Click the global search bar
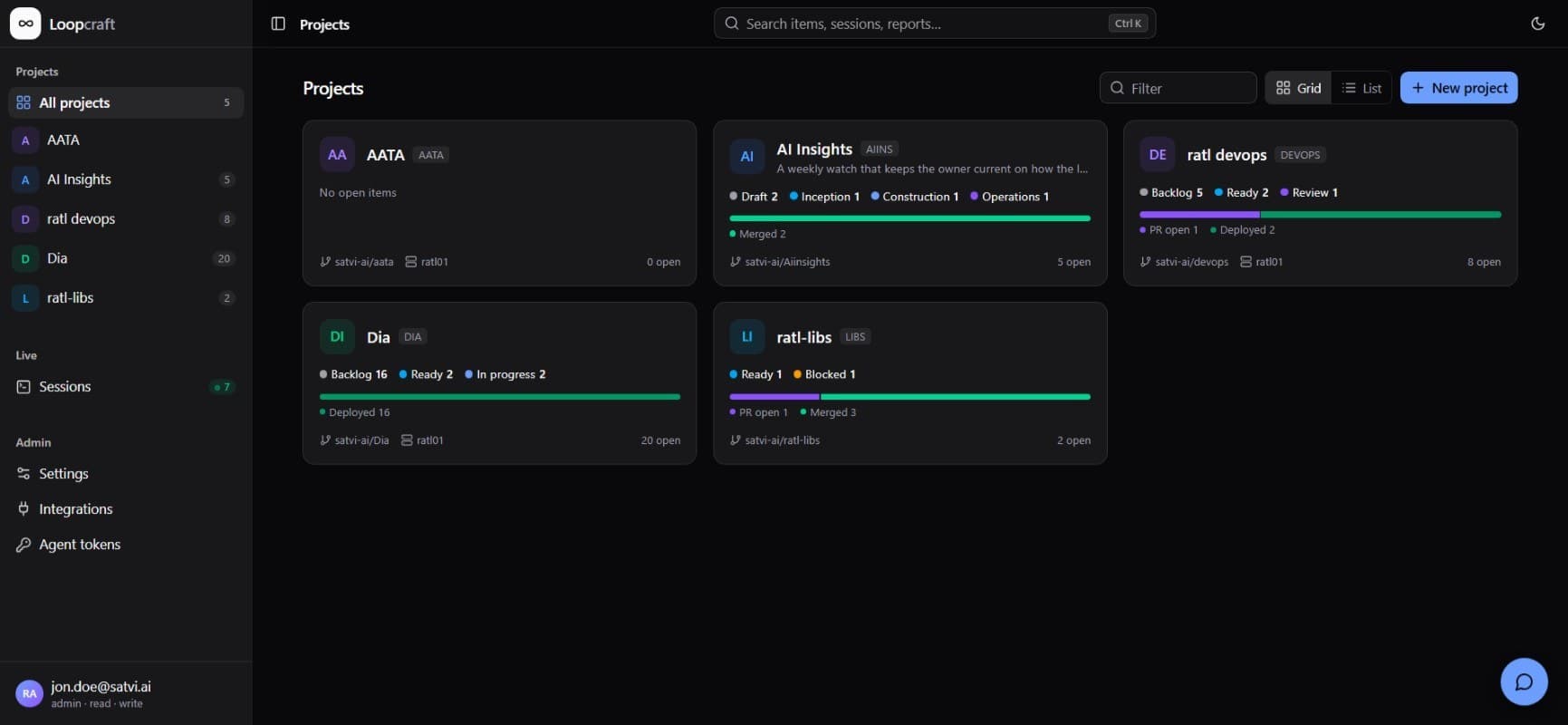1568x725 pixels. [x=934, y=24]
